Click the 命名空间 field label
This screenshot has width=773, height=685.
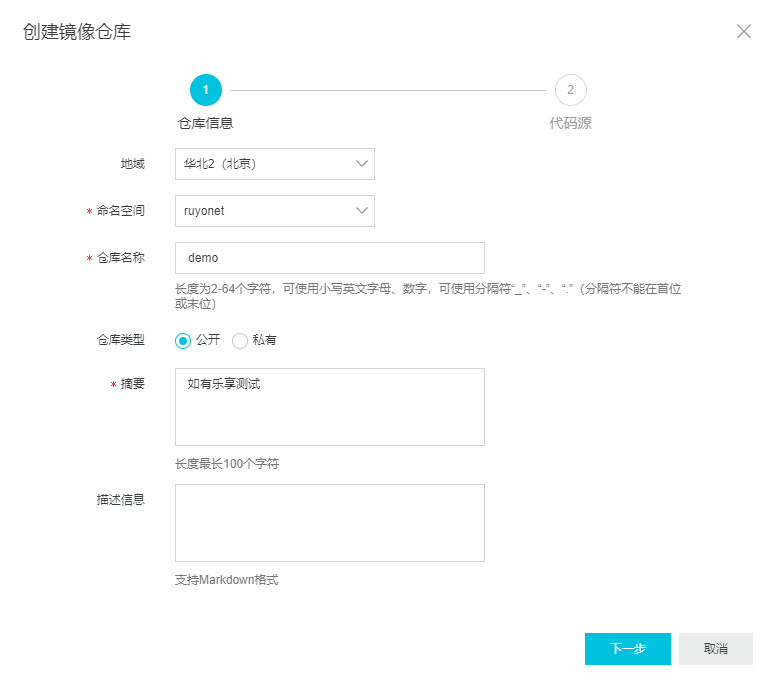click(x=120, y=211)
